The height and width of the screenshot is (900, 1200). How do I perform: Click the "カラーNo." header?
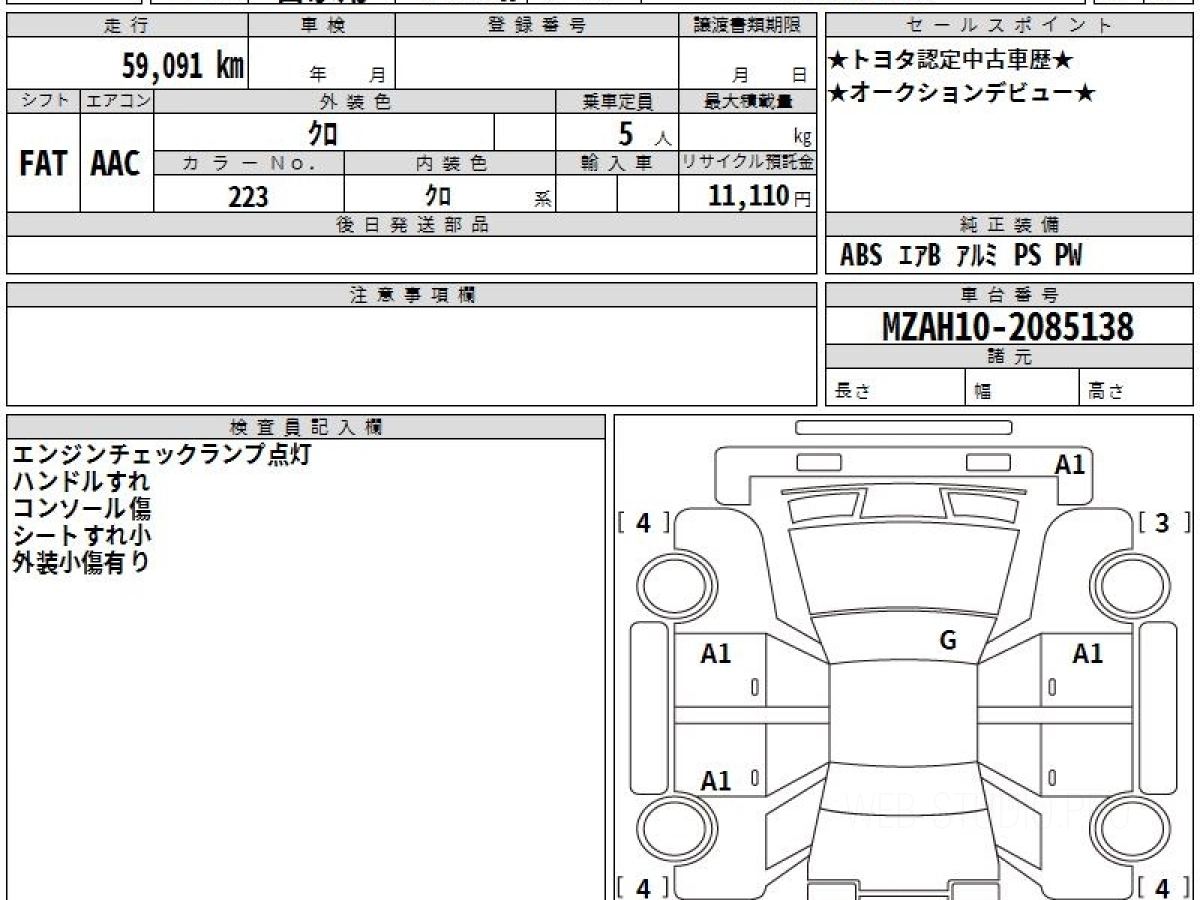pyautogui.click(x=249, y=163)
